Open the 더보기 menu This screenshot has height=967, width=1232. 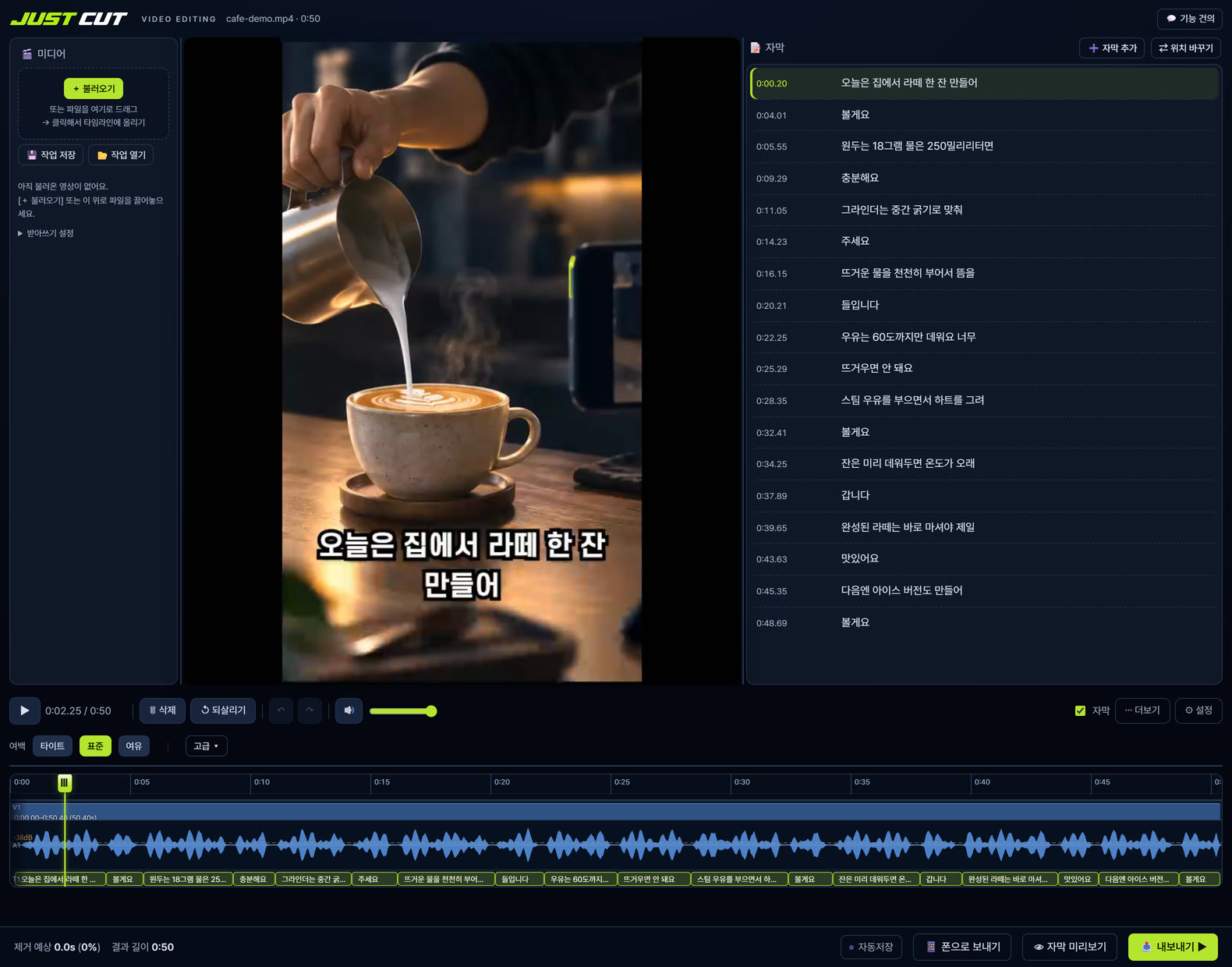1142,710
